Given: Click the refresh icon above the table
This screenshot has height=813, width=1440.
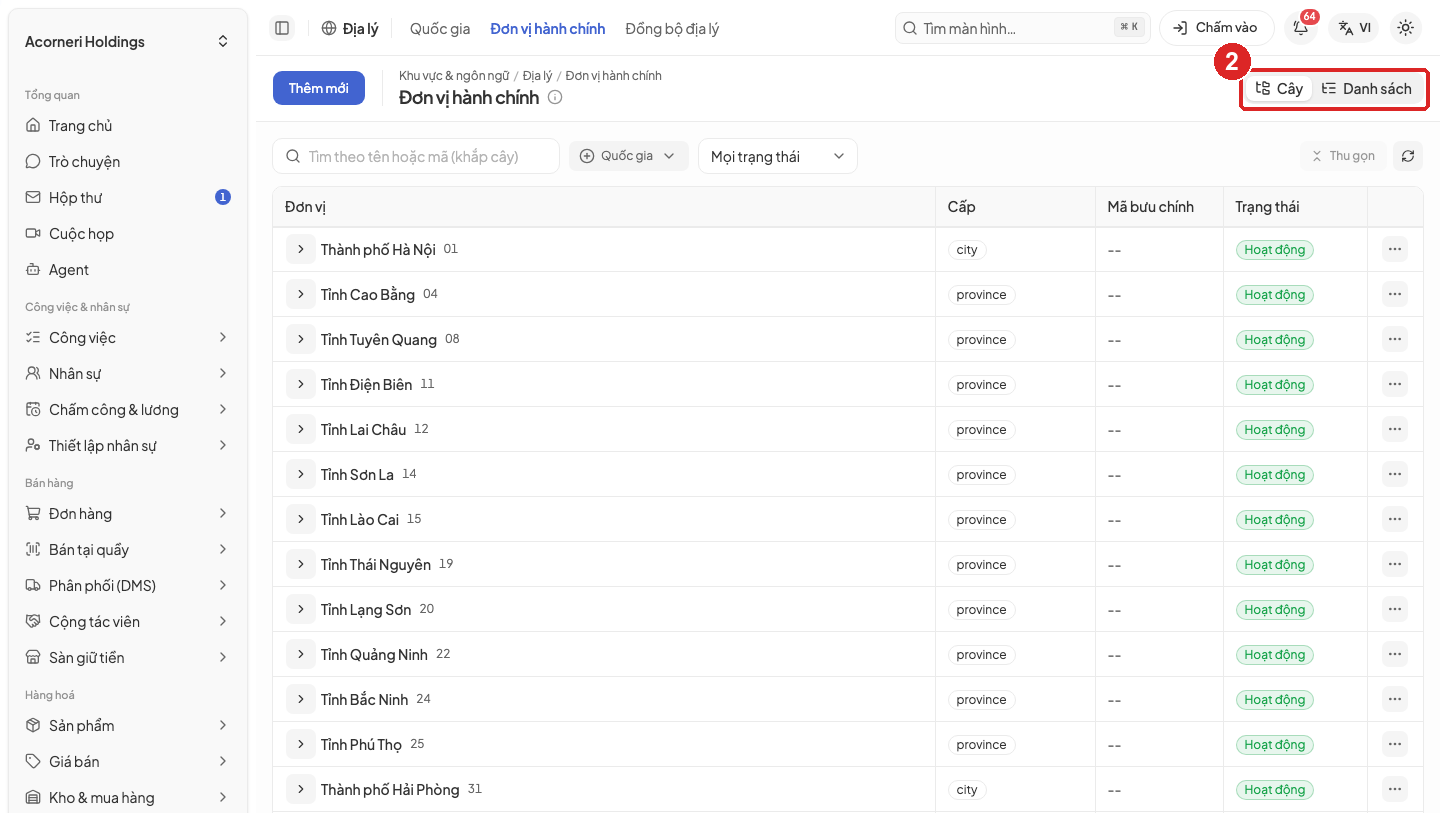Looking at the screenshot, I should pos(1408,156).
